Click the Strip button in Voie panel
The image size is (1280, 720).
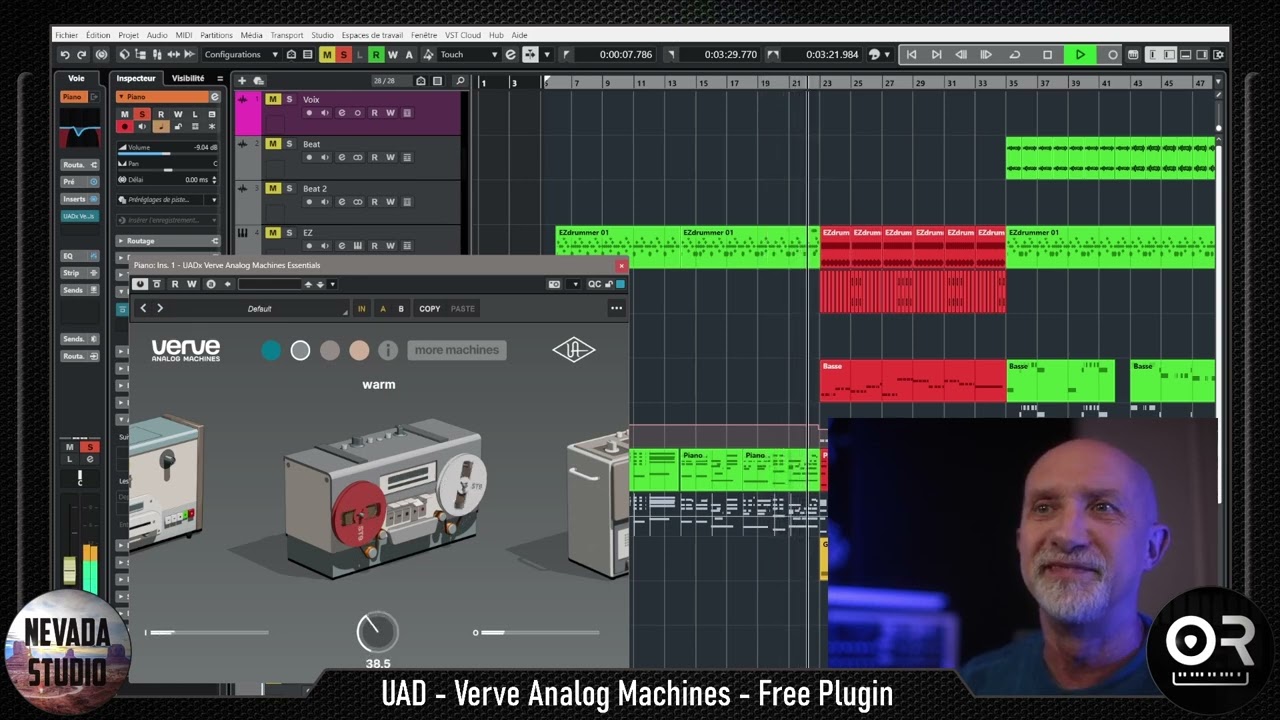tap(80, 273)
